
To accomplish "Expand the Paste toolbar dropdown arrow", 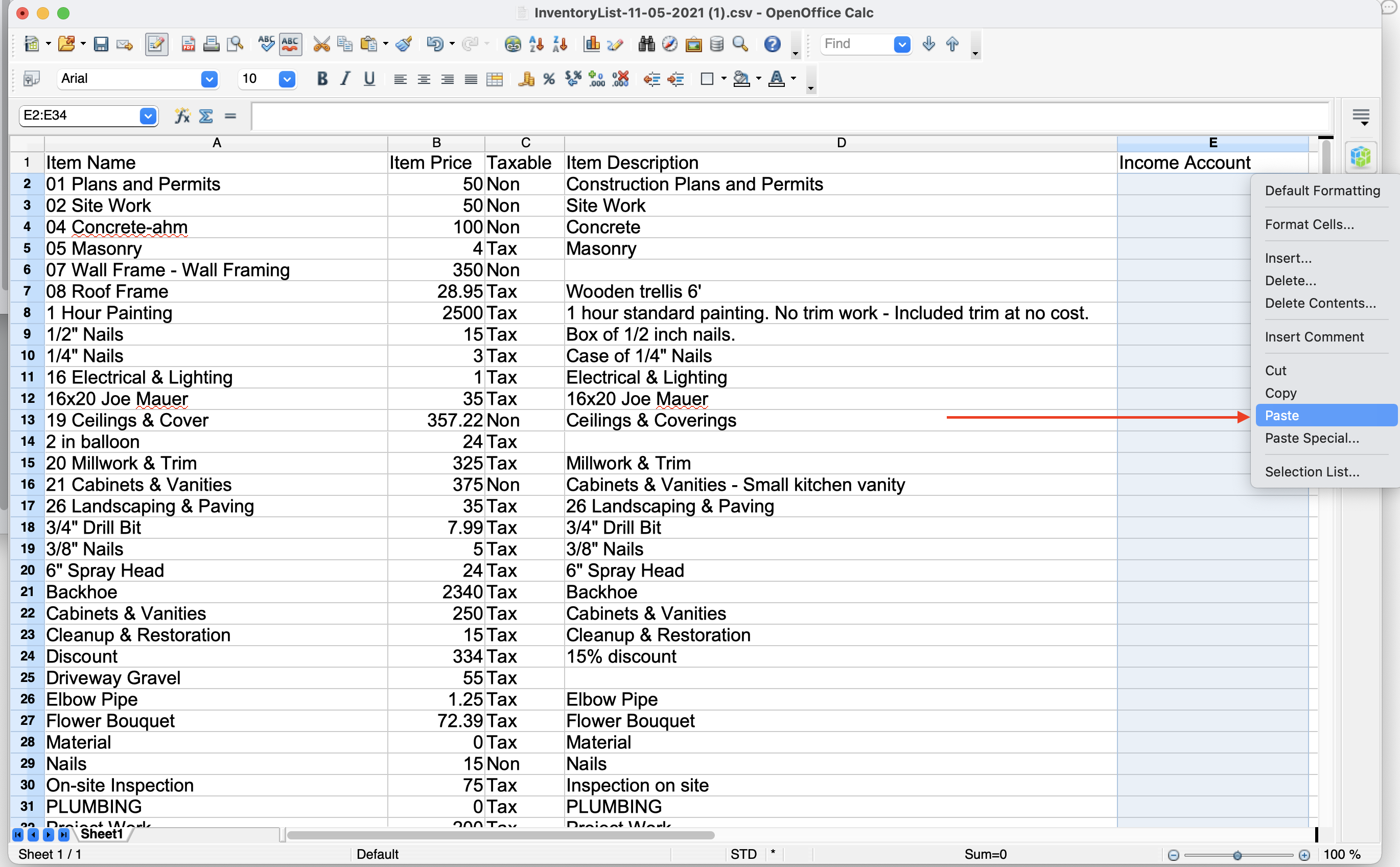I will coord(386,43).
